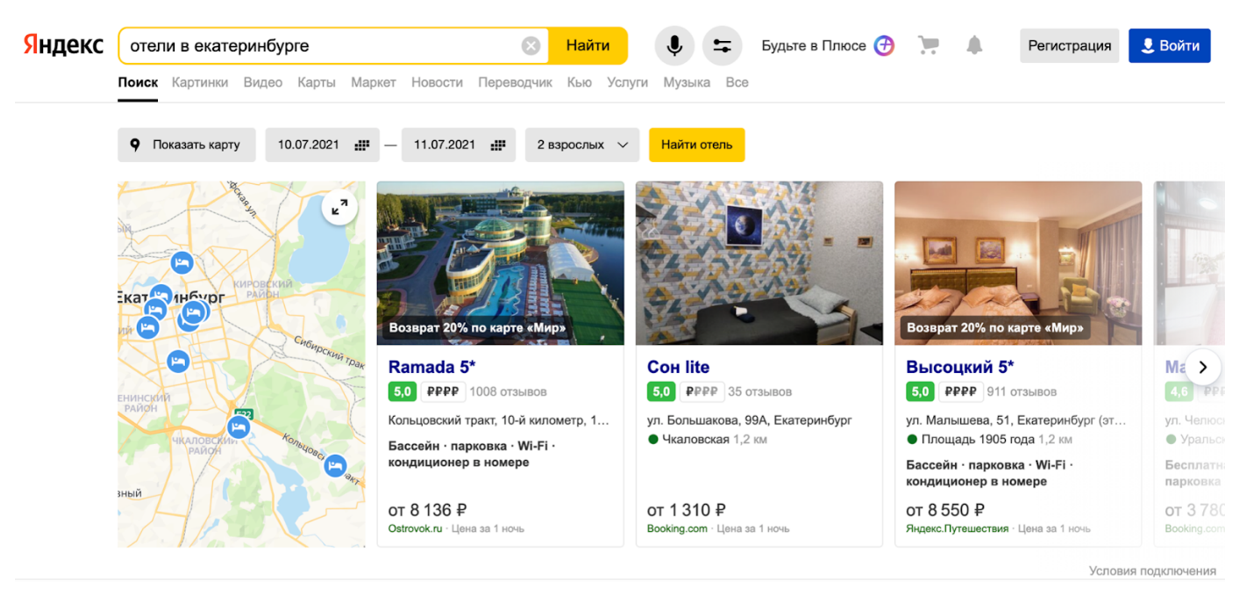Open the shopping cart icon
This screenshot has width=1255, height=600.
(x=928, y=46)
